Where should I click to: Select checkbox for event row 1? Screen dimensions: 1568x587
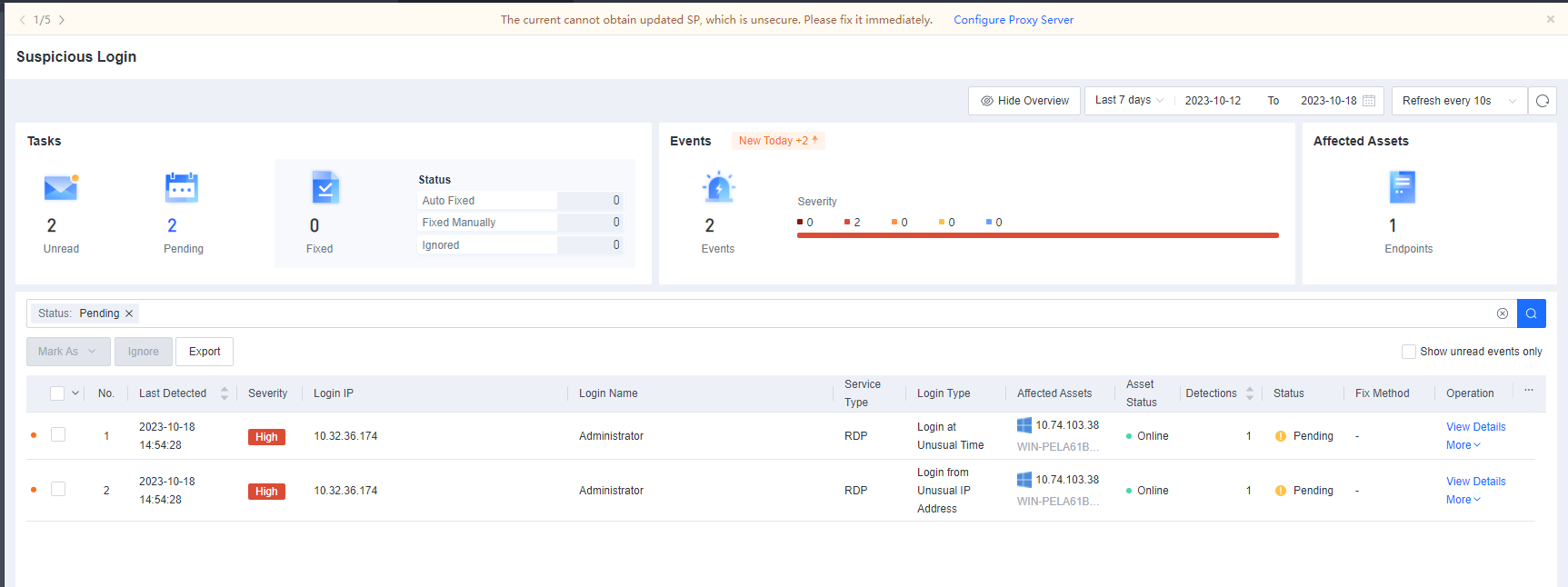tap(58, 435)
